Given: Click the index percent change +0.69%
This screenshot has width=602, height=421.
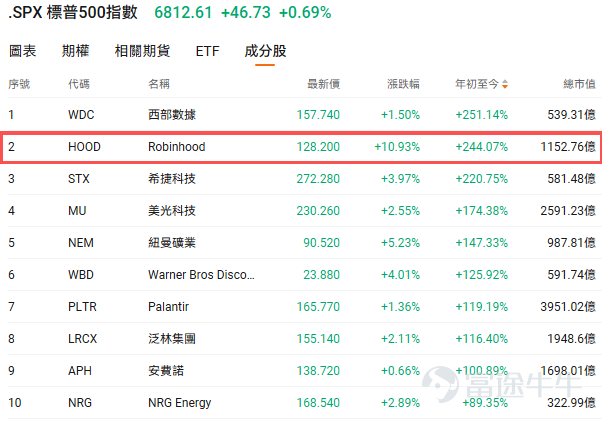Looking at the screenshot, I should tap(305, 12).
